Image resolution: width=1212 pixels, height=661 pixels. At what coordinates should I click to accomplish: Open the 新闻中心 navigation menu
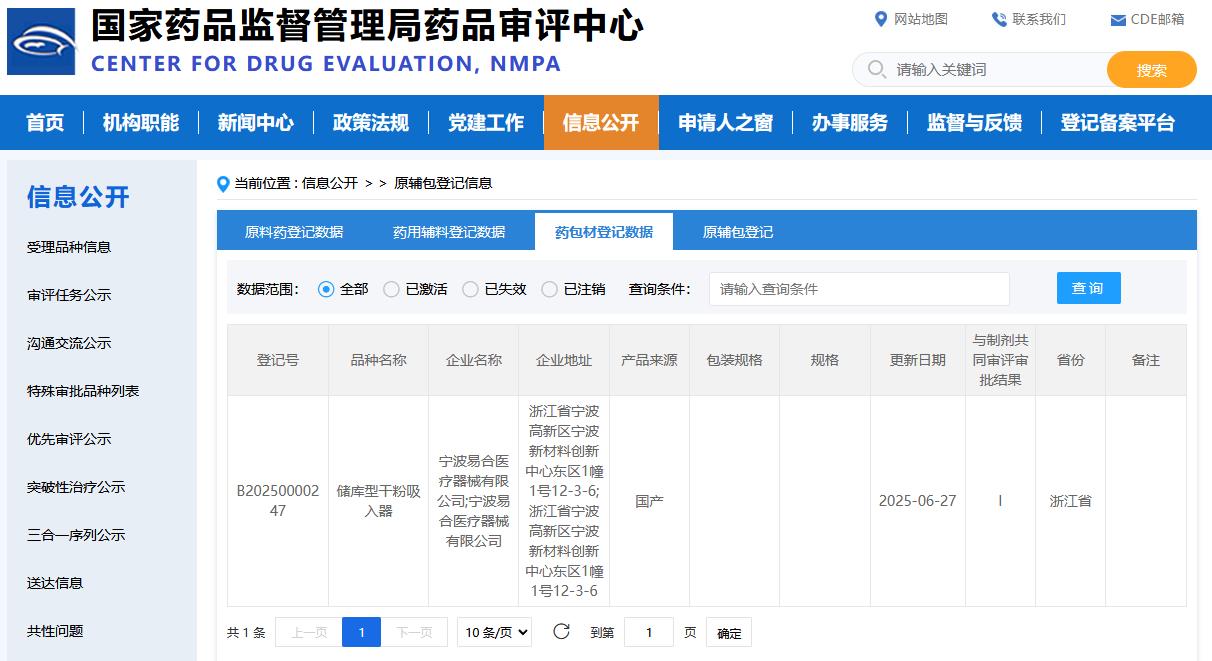(x=256, y=122)
